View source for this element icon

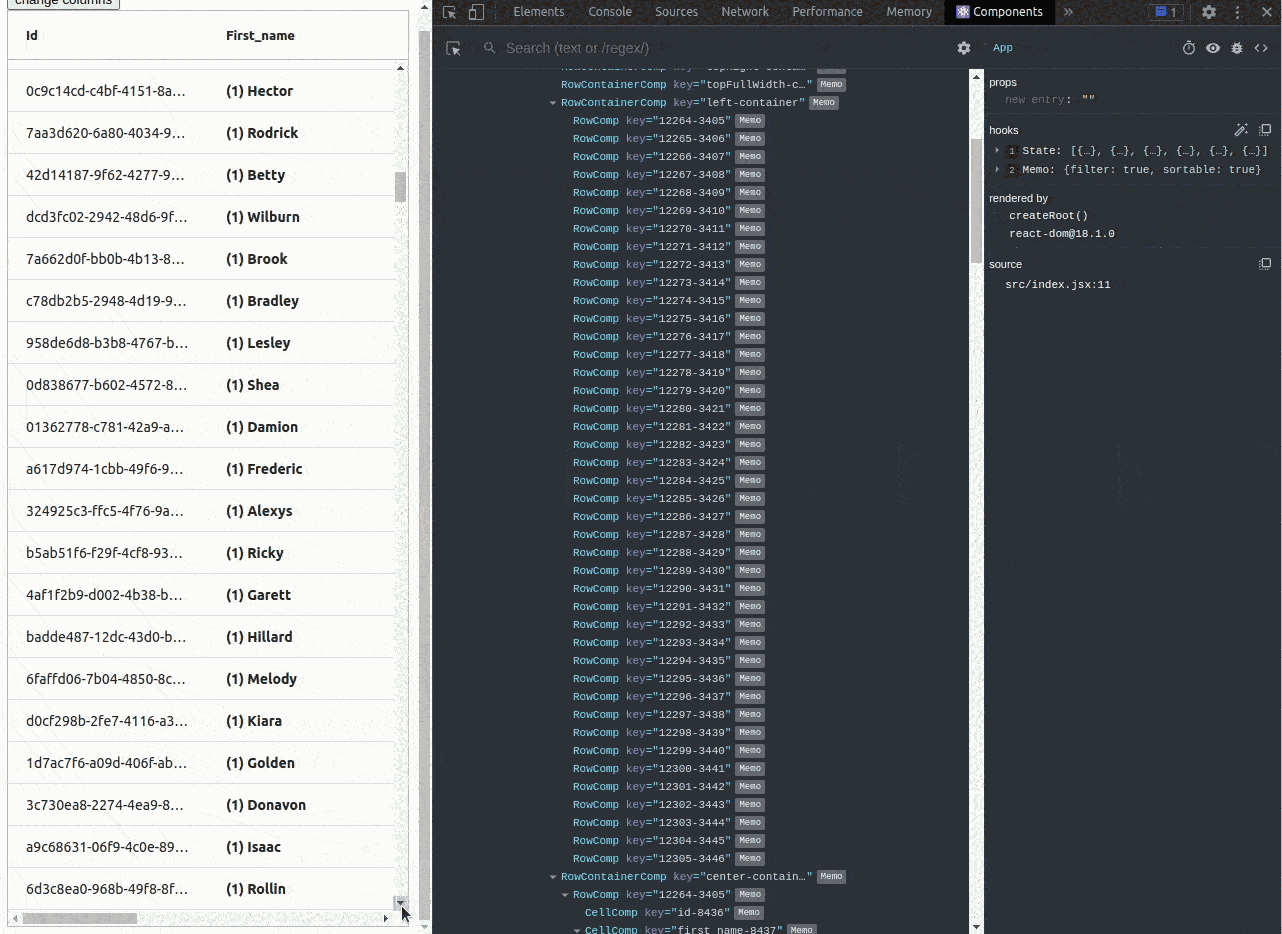[x=1261, y=48]
